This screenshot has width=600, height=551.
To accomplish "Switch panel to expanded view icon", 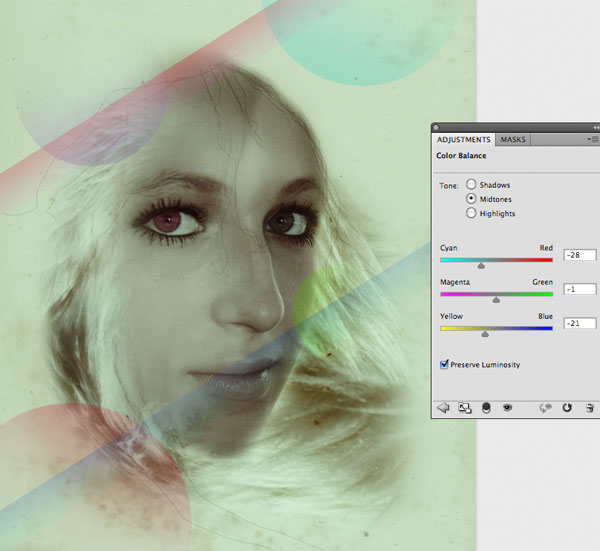I will (x=465, y=408).
